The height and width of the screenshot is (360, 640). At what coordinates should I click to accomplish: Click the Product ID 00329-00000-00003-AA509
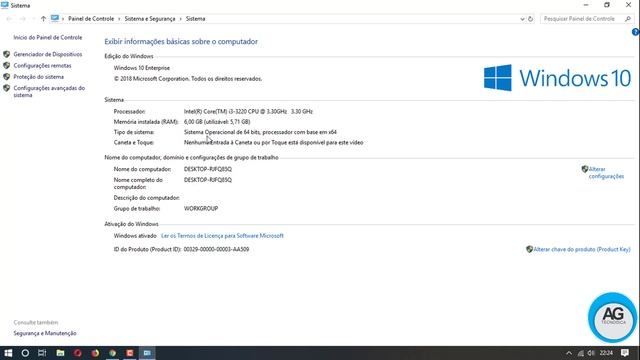coord(216,249)
